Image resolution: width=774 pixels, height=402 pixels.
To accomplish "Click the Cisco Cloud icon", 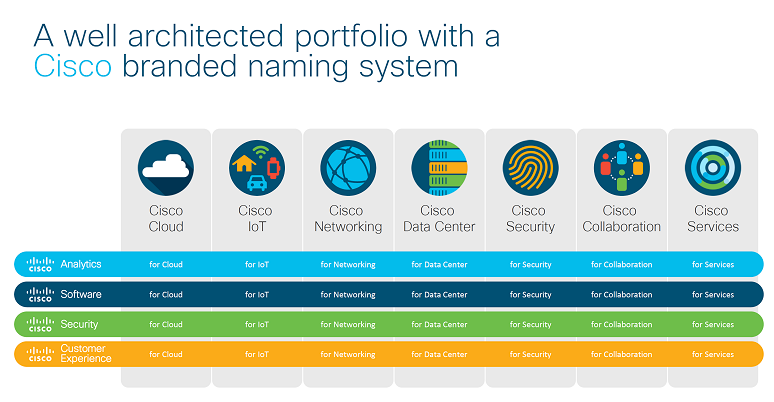I will coord(166,168).
